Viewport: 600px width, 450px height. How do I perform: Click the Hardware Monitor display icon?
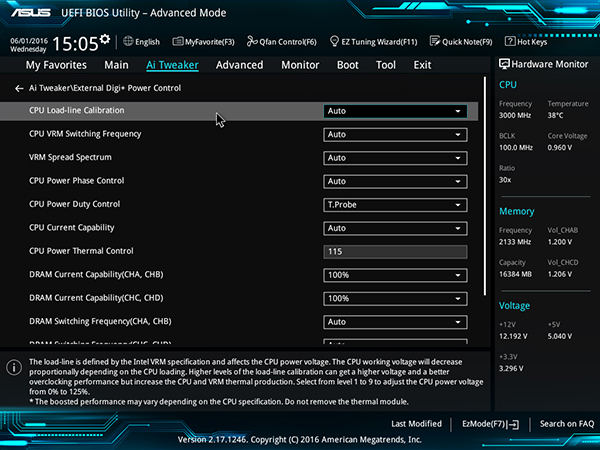click(504, 64)
